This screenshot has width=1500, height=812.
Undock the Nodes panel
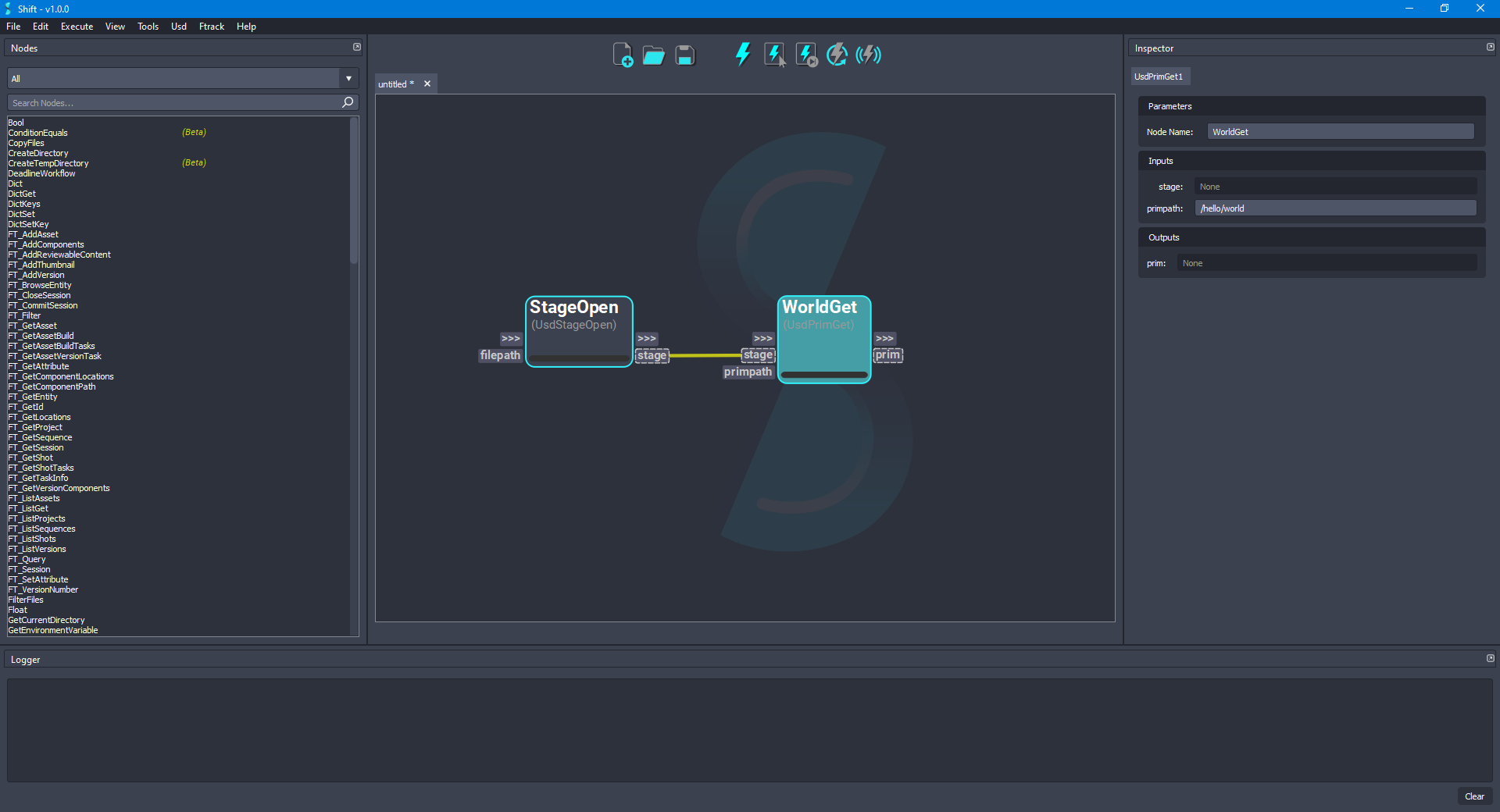tap(357, 47)
